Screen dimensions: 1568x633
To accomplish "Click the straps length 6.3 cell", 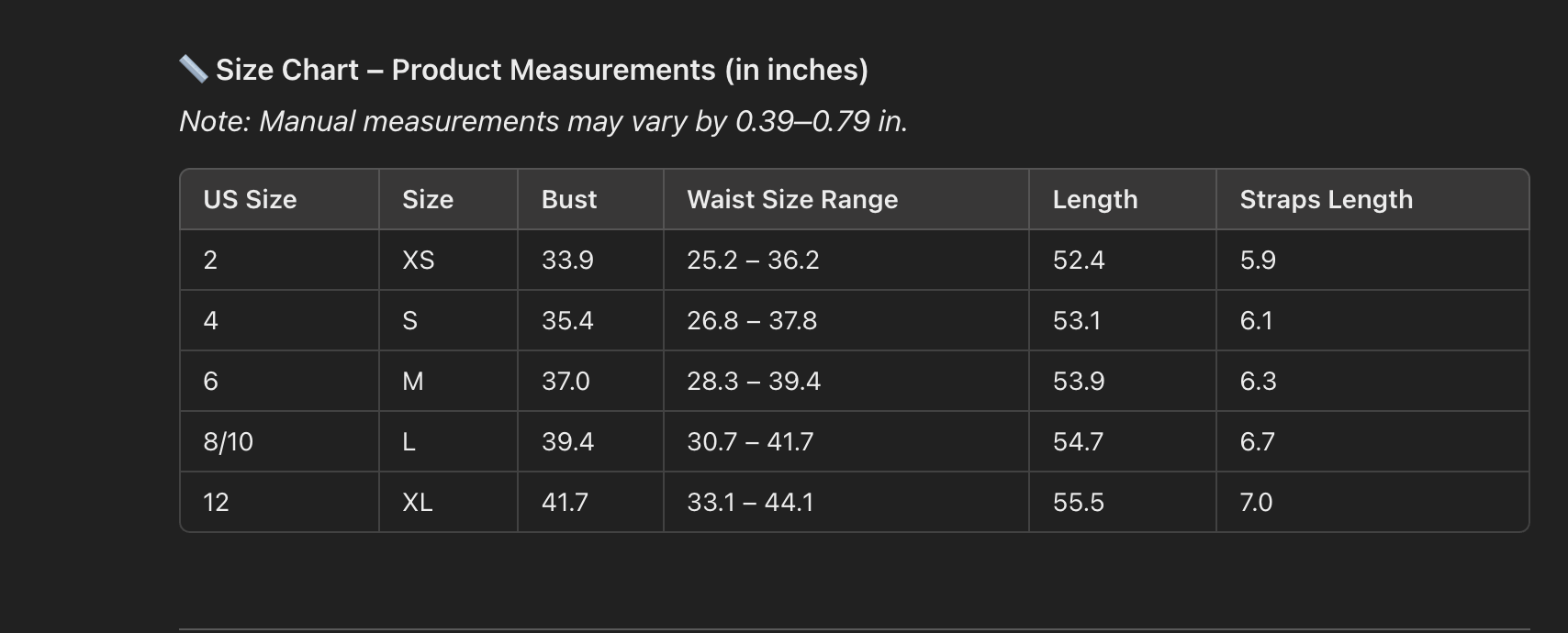I will [x=1258, y=382].
